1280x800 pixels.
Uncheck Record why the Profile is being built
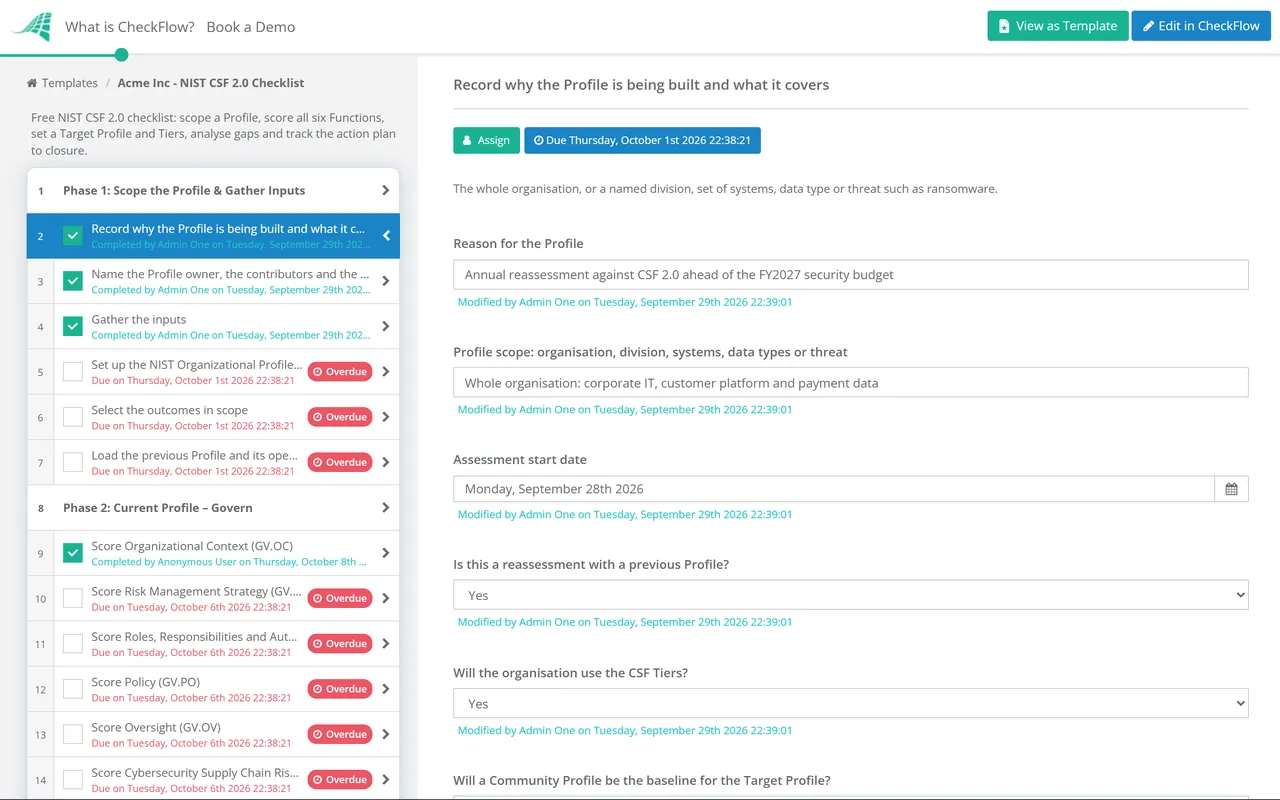(x=73, y=236)
